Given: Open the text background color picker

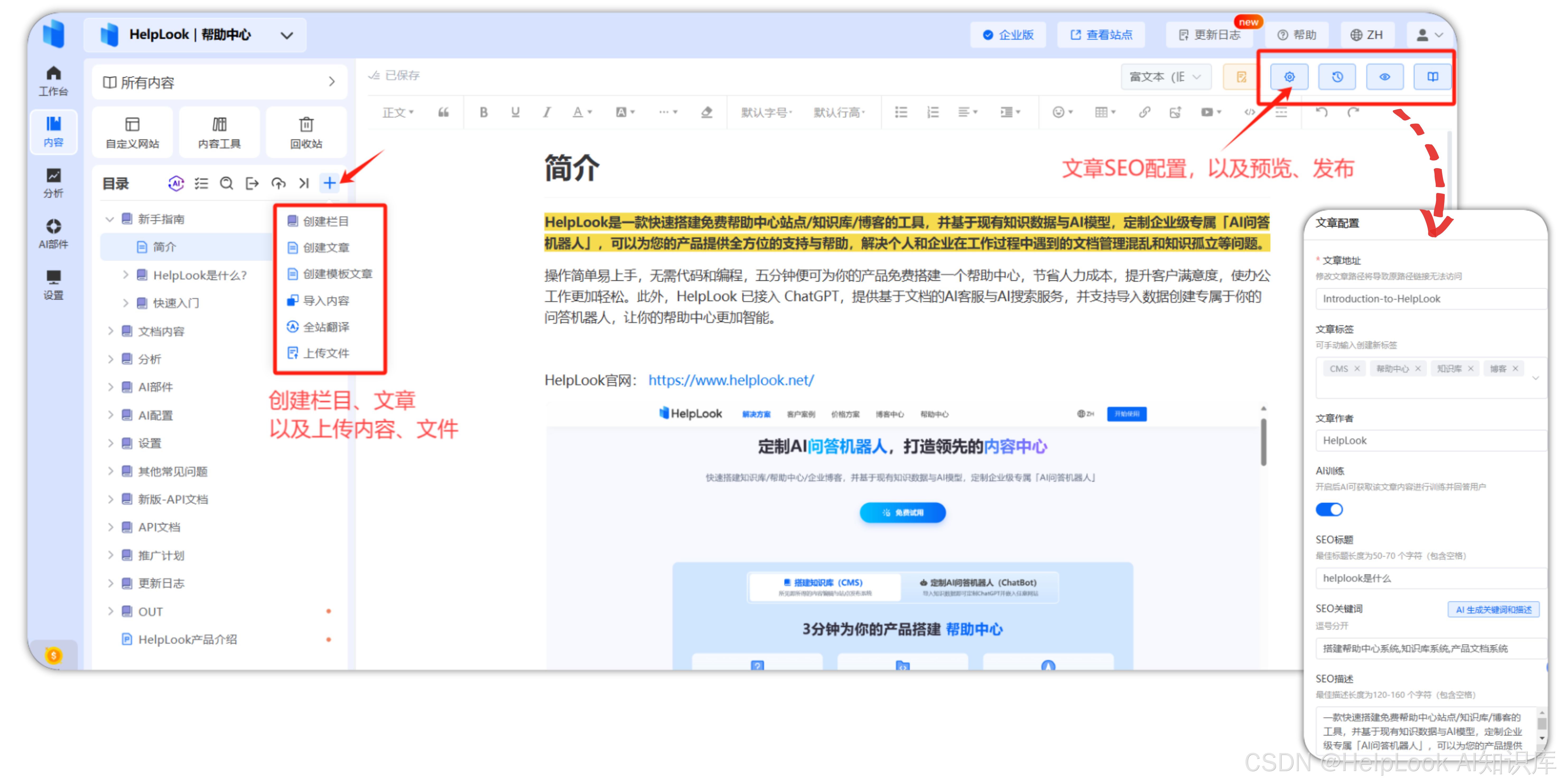Looking at the screenshot, I should pos(625,112).
